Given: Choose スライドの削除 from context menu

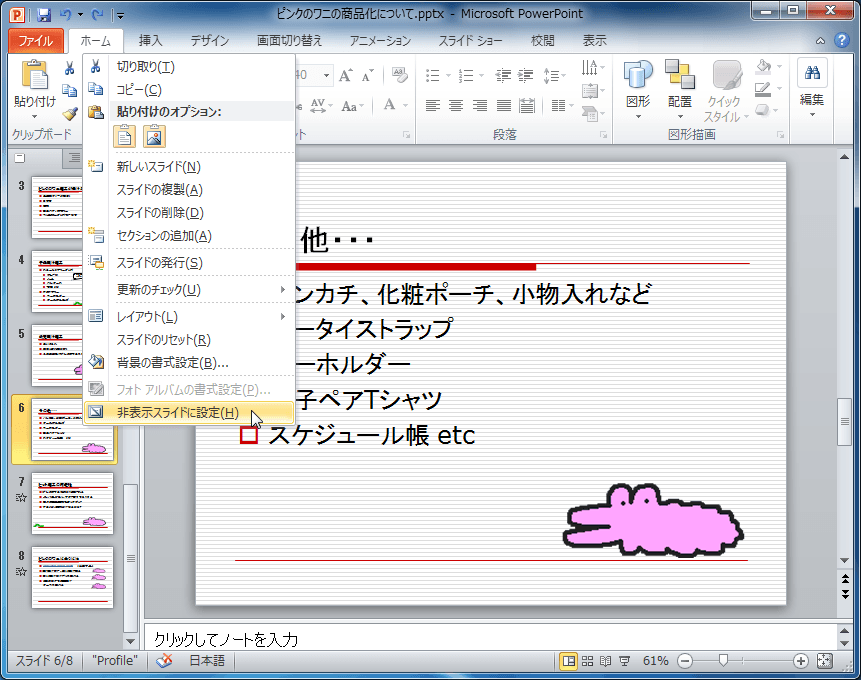Looking at the screenshot, I should coord(189,213).
